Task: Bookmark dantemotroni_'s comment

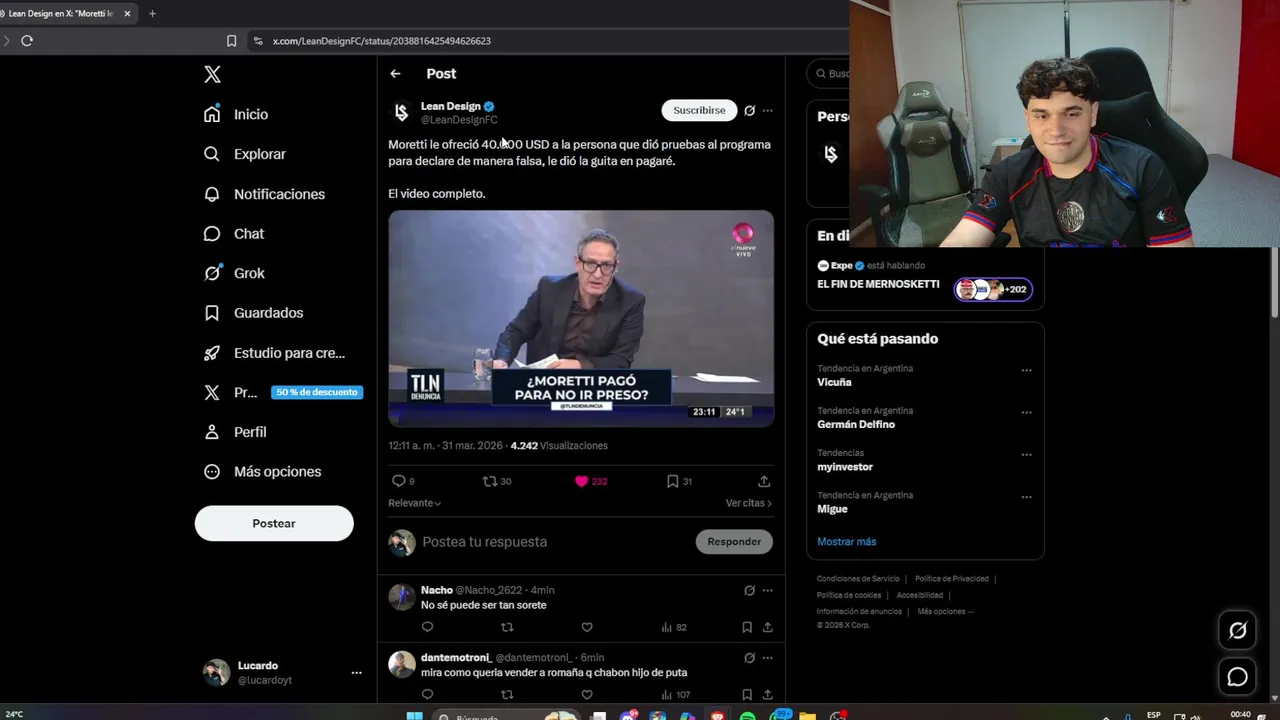Action: pyautogui.click(x=747, y=694)
